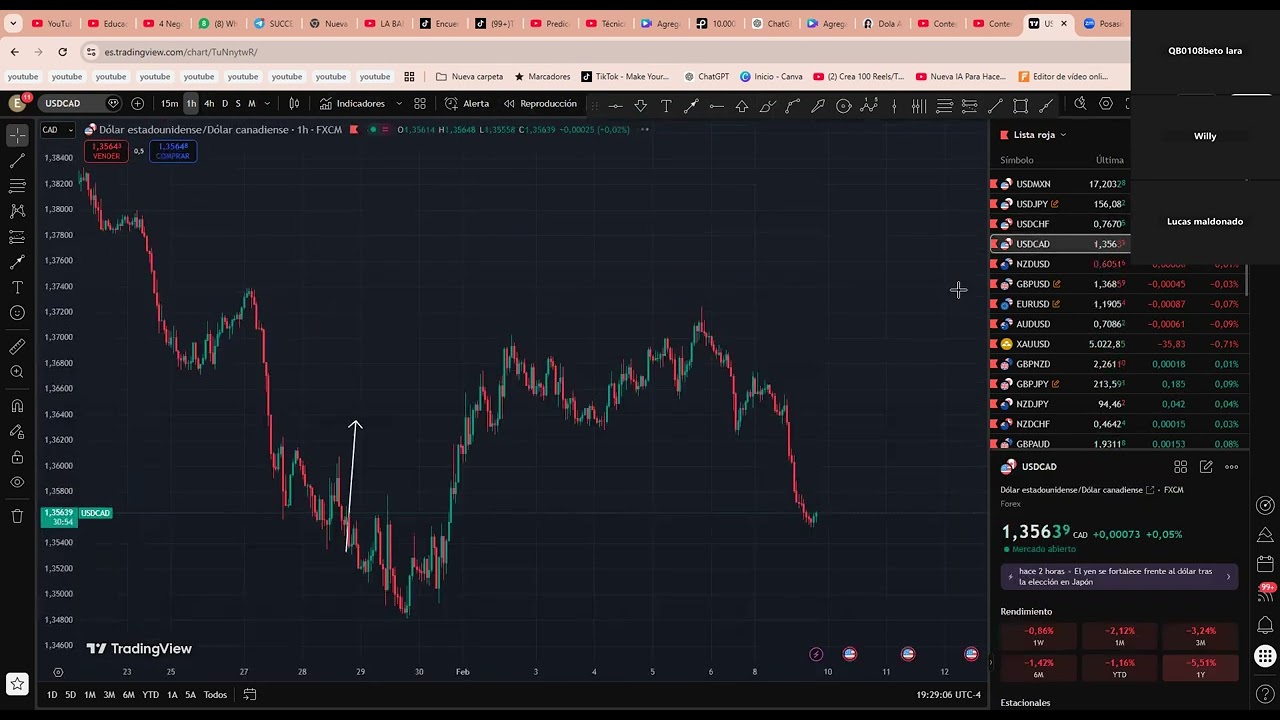Image resolution: width=1280 pixels, height=720 pixels.
Task: Open the details panel edit note icon
Action: pos(1206,467)
